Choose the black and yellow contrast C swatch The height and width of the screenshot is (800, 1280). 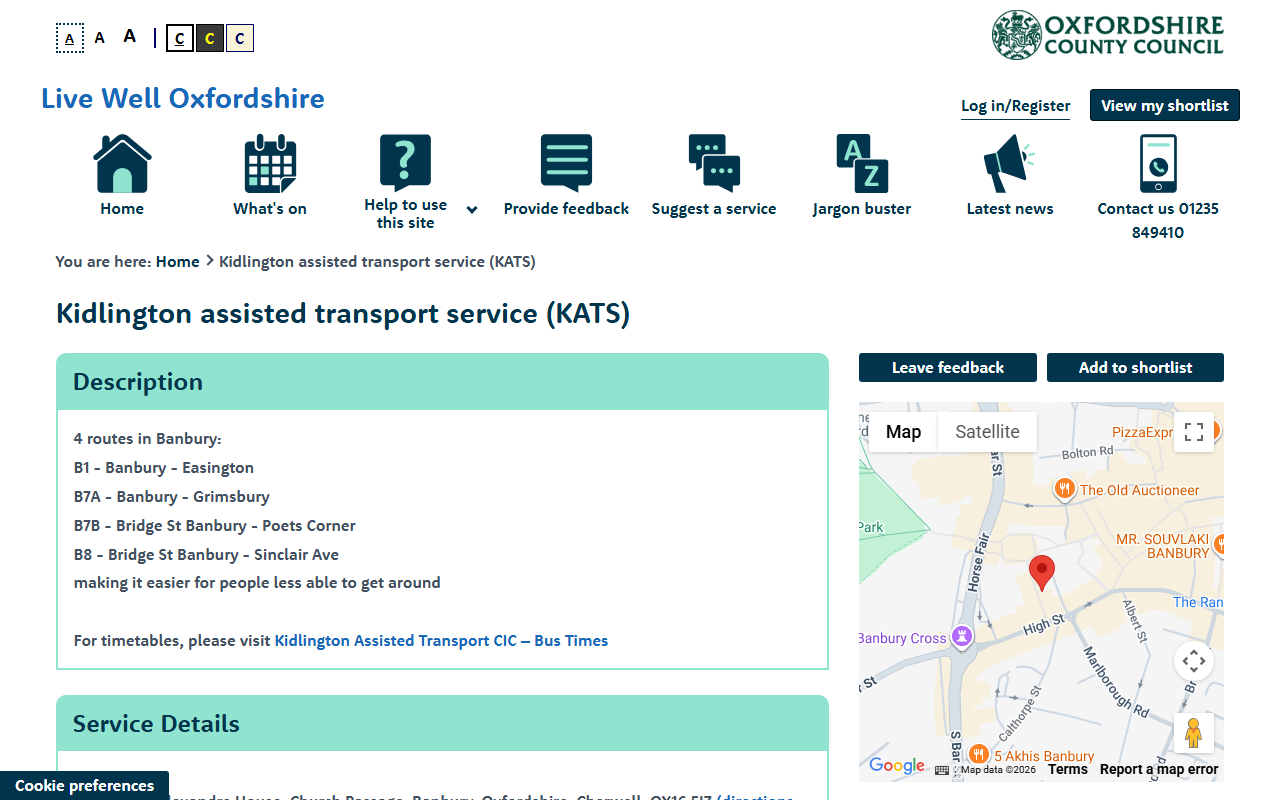coord(209,38)
